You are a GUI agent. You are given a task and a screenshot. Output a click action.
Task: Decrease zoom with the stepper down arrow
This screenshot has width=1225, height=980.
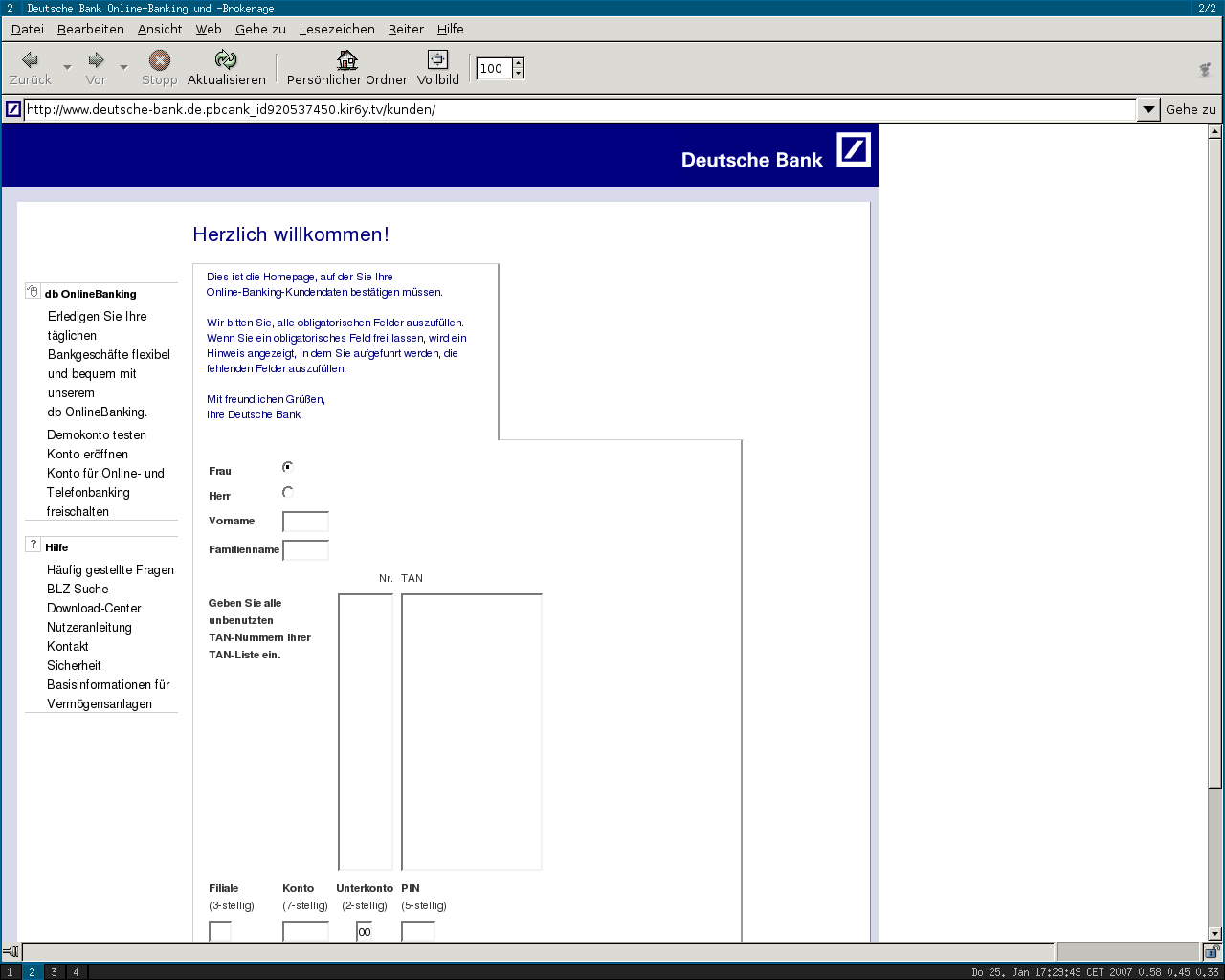(518, 73)
